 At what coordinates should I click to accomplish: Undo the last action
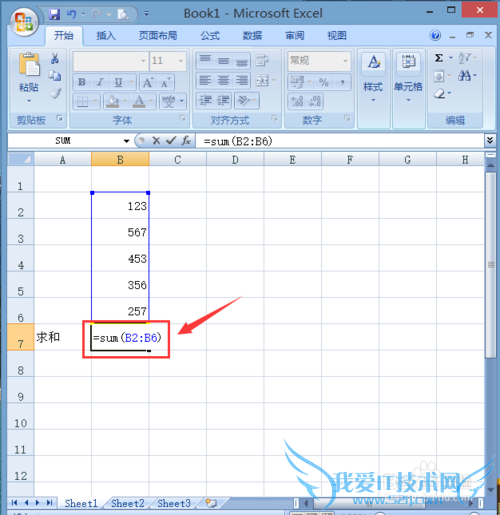click(71, 14)
